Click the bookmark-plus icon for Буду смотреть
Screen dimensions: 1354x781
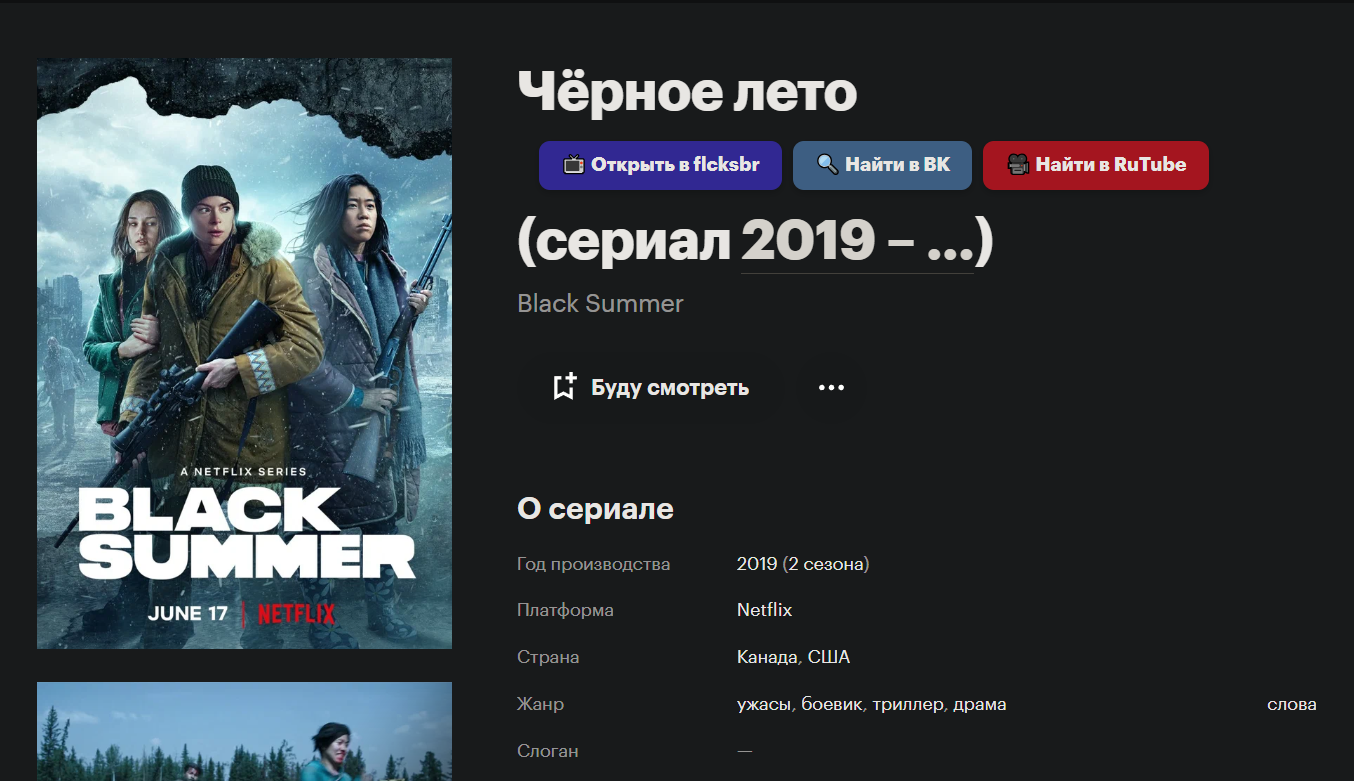coord(565,387)
